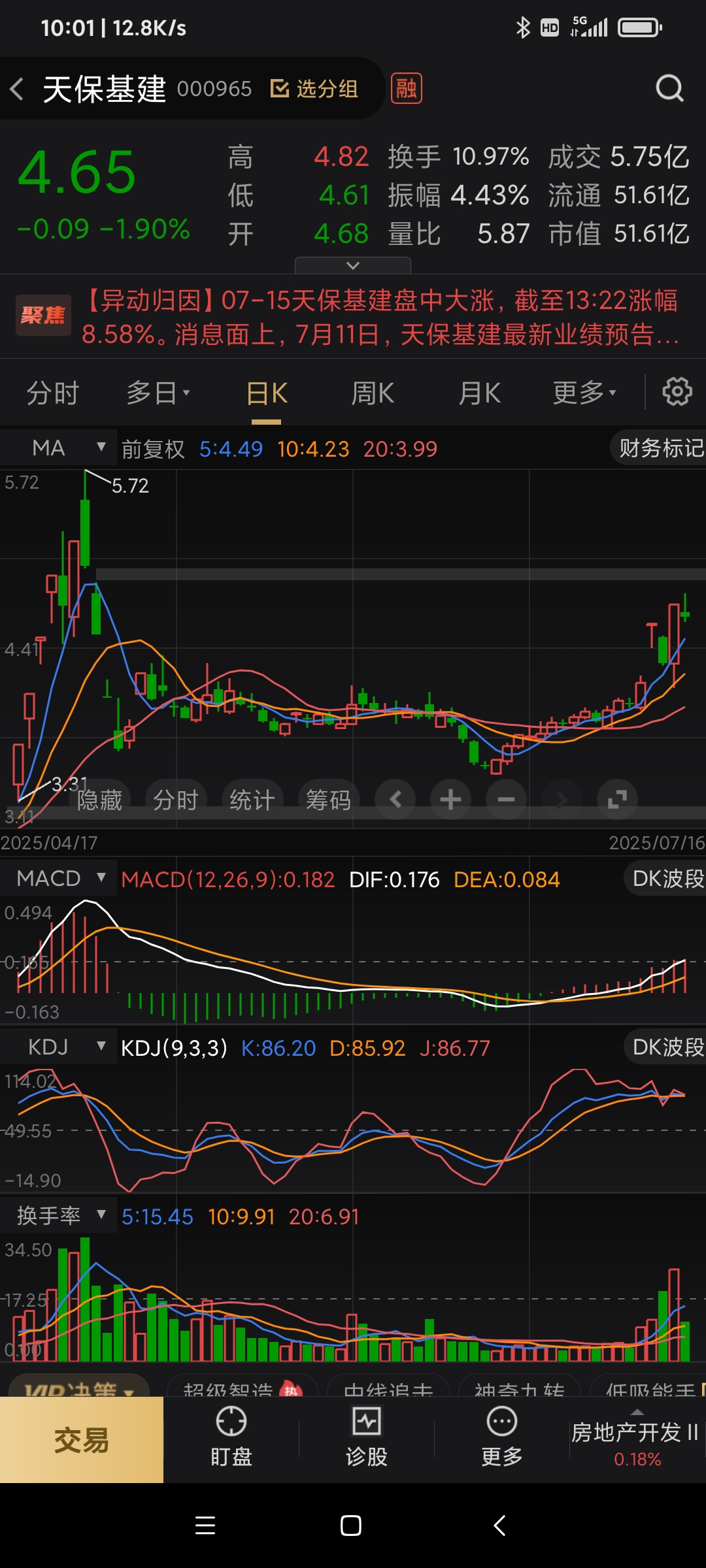Tap the 隐藏 toolbar button

[99, 800]
